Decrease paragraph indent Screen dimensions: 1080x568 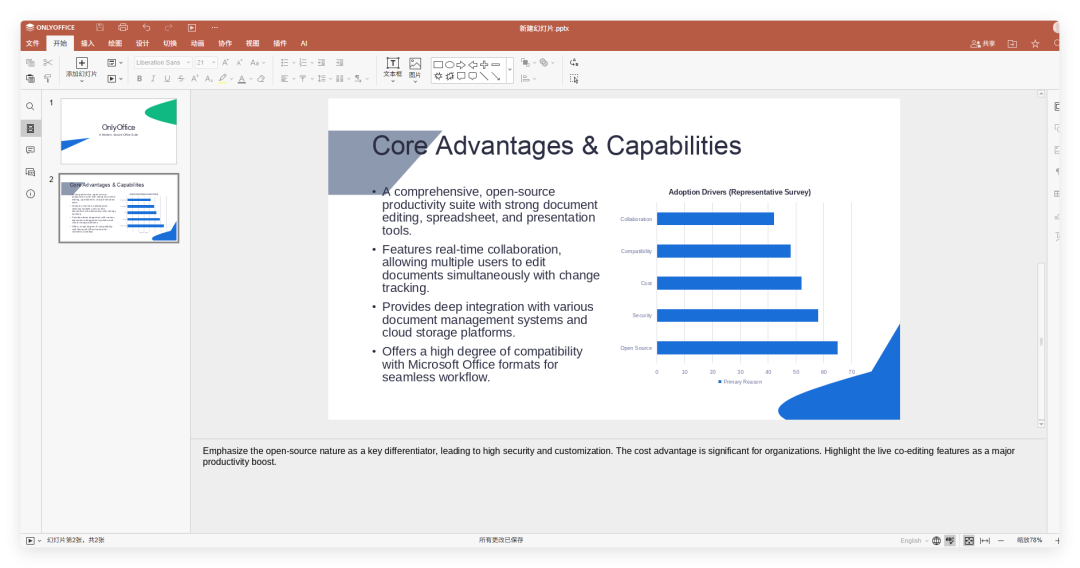322,63
